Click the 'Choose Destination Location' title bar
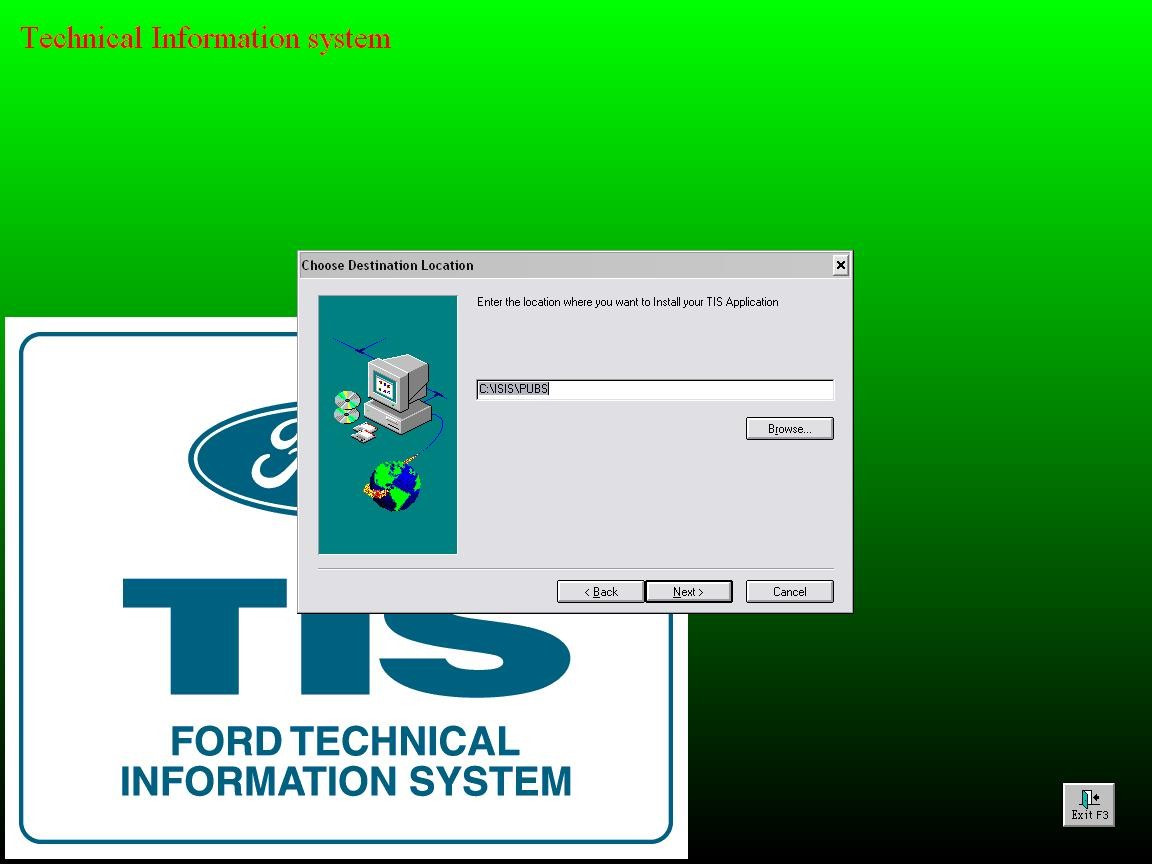Viewport: 1152px width, 864px height. tap(560, 265)
